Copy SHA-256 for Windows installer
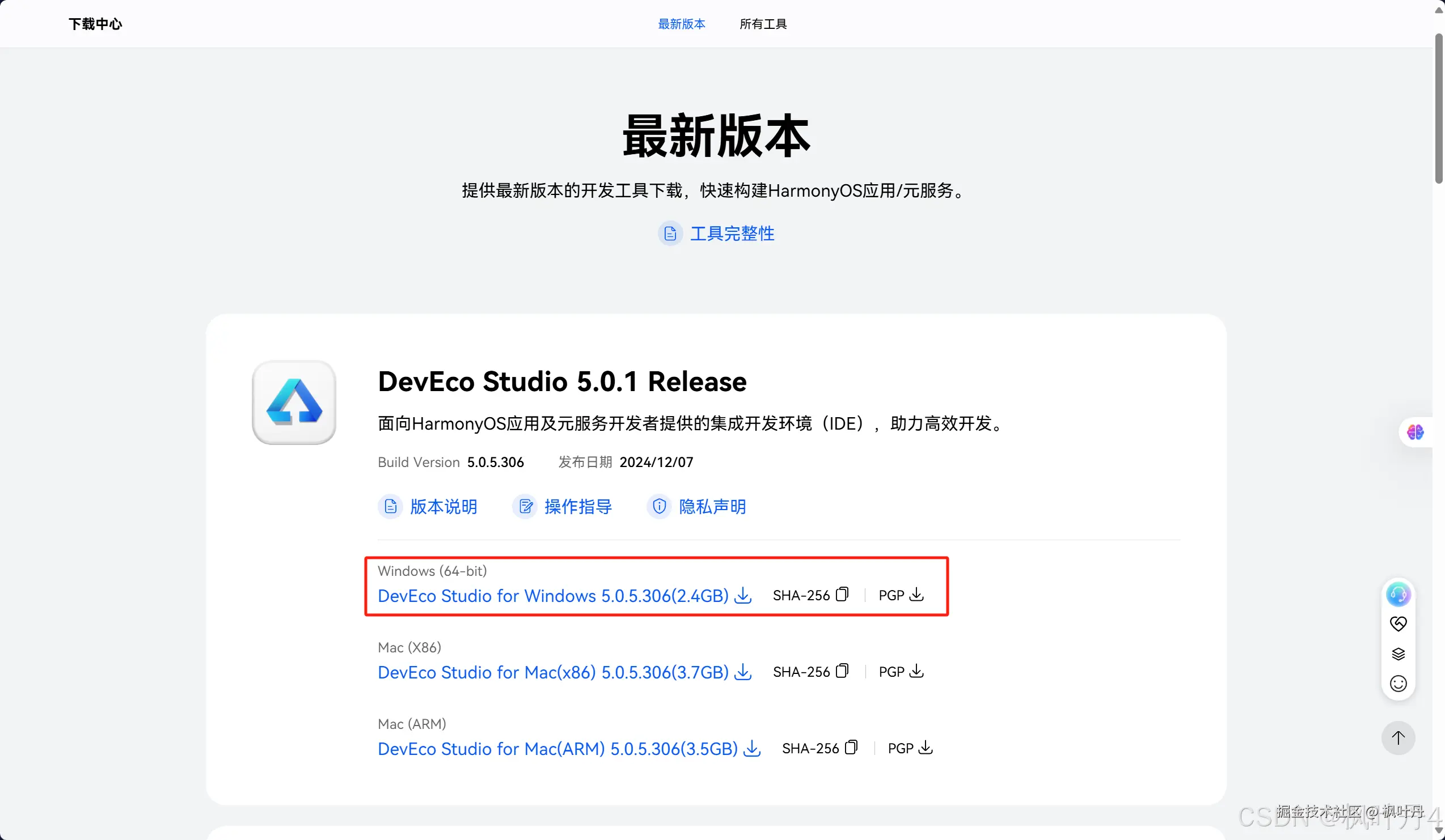The height and width of the screenshot is (840, 1445). tap(842, 594)
